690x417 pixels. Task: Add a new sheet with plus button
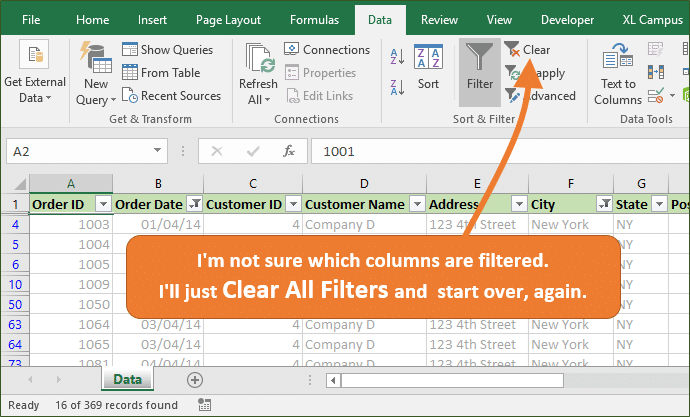pyautogui.click(x=195, y=380)
